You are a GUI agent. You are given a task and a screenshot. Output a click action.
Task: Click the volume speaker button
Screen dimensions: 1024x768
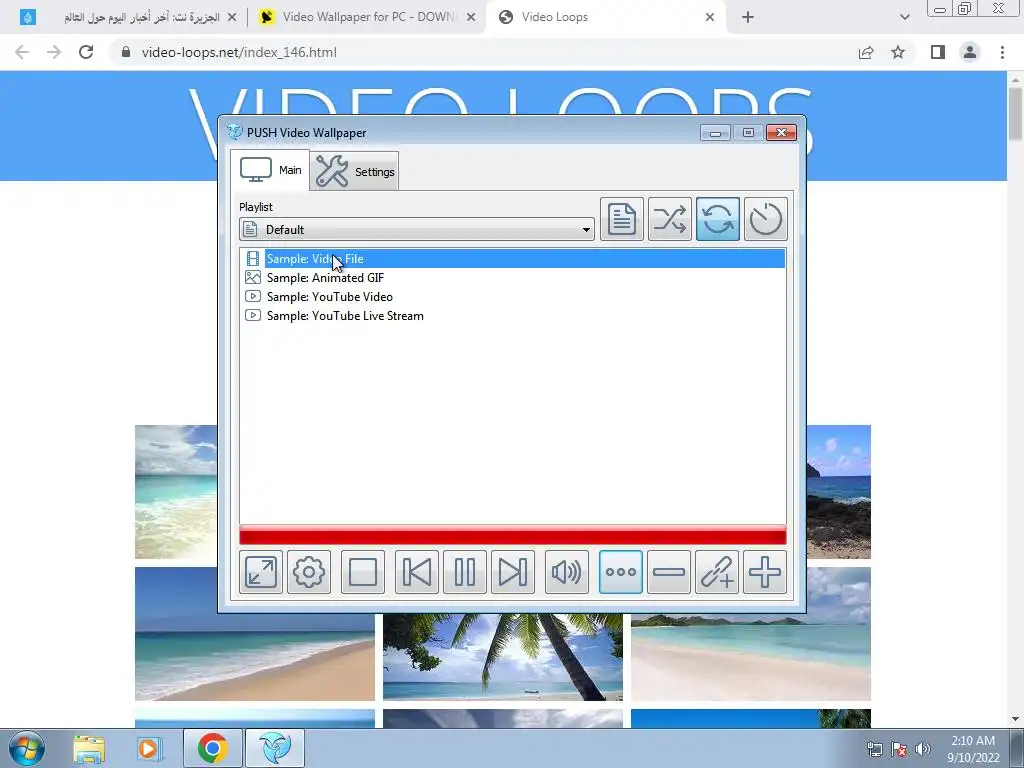567,572
